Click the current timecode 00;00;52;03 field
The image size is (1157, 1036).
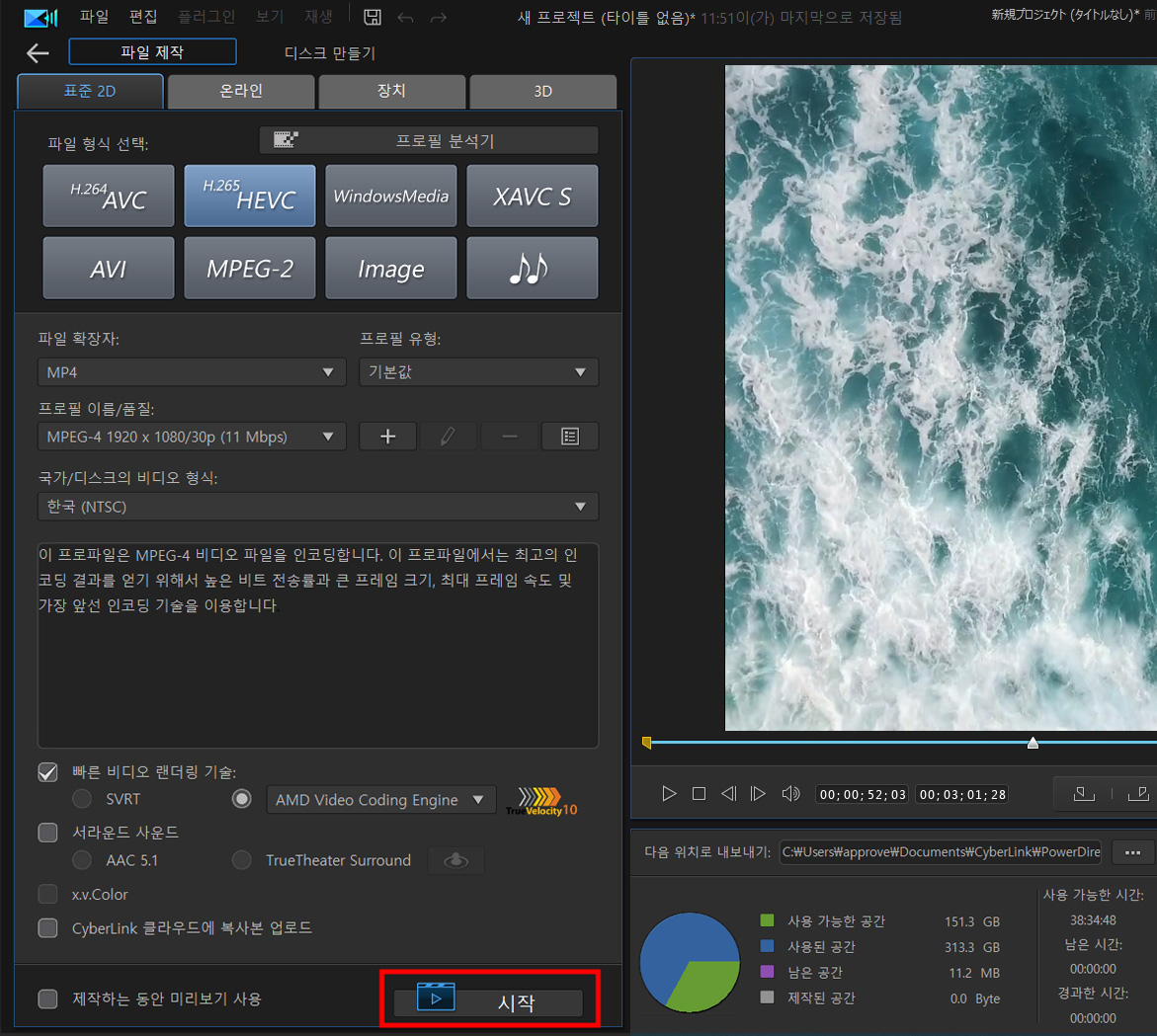point(863,794)
